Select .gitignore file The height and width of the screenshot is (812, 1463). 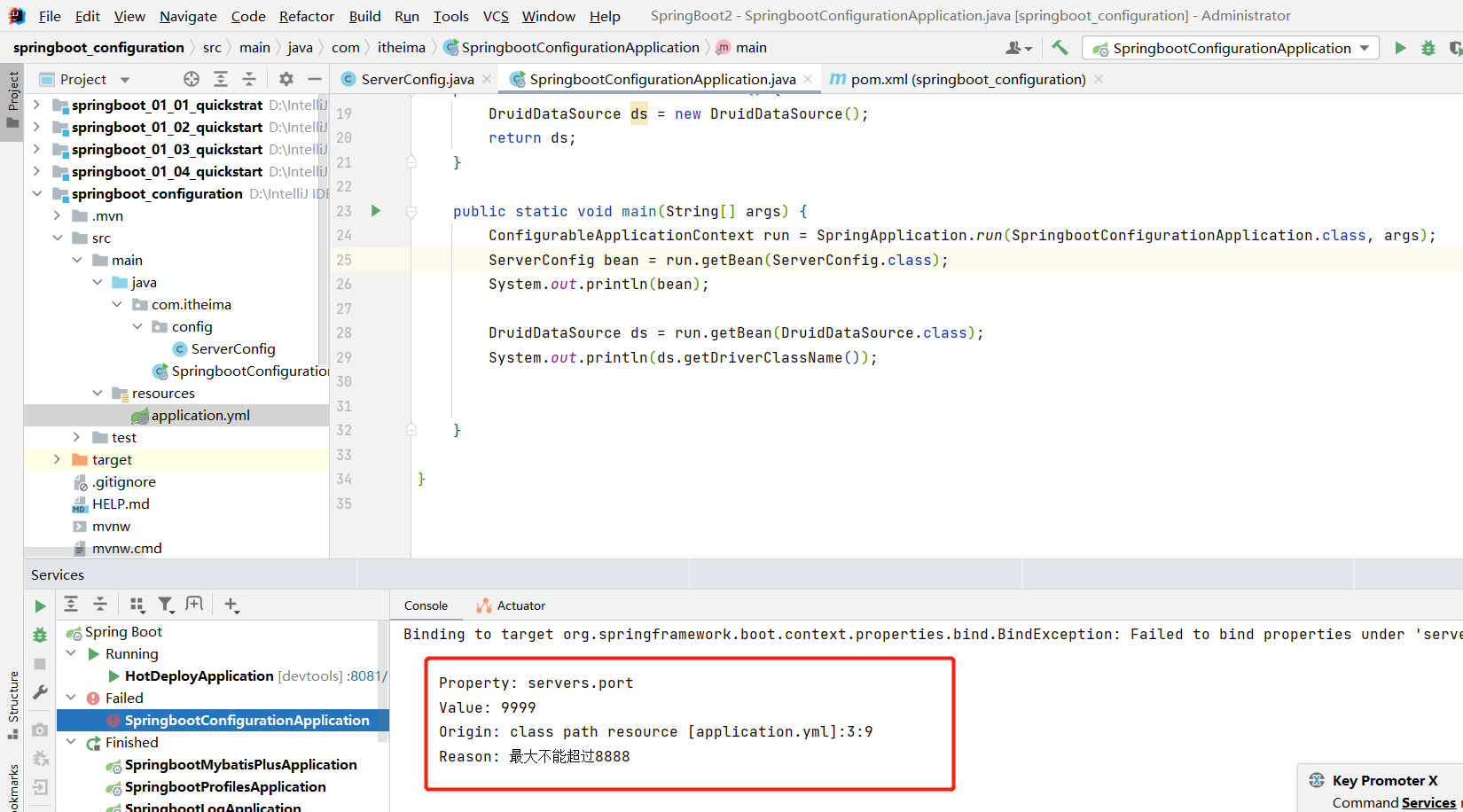tap(124, 481)
